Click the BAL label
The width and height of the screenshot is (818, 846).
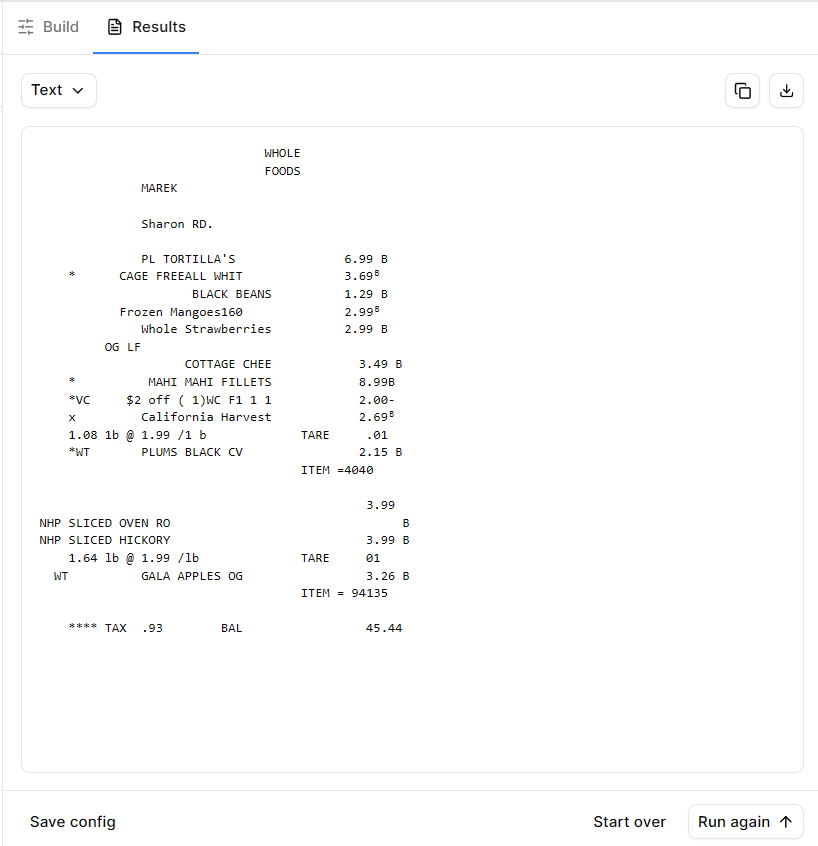[x=231, y=628]
